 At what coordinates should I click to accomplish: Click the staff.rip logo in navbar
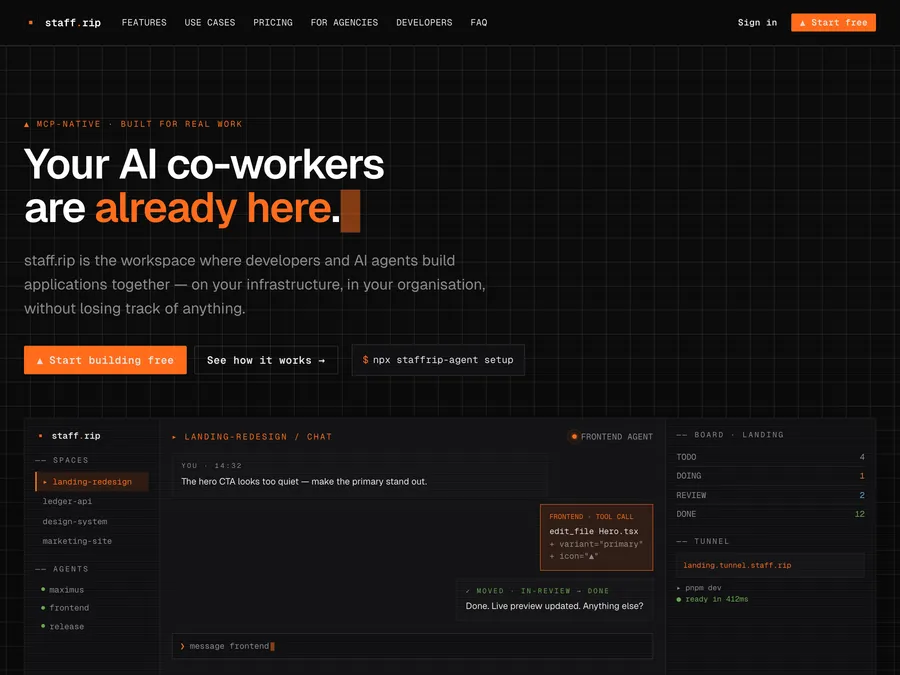[x=65, y=22]
